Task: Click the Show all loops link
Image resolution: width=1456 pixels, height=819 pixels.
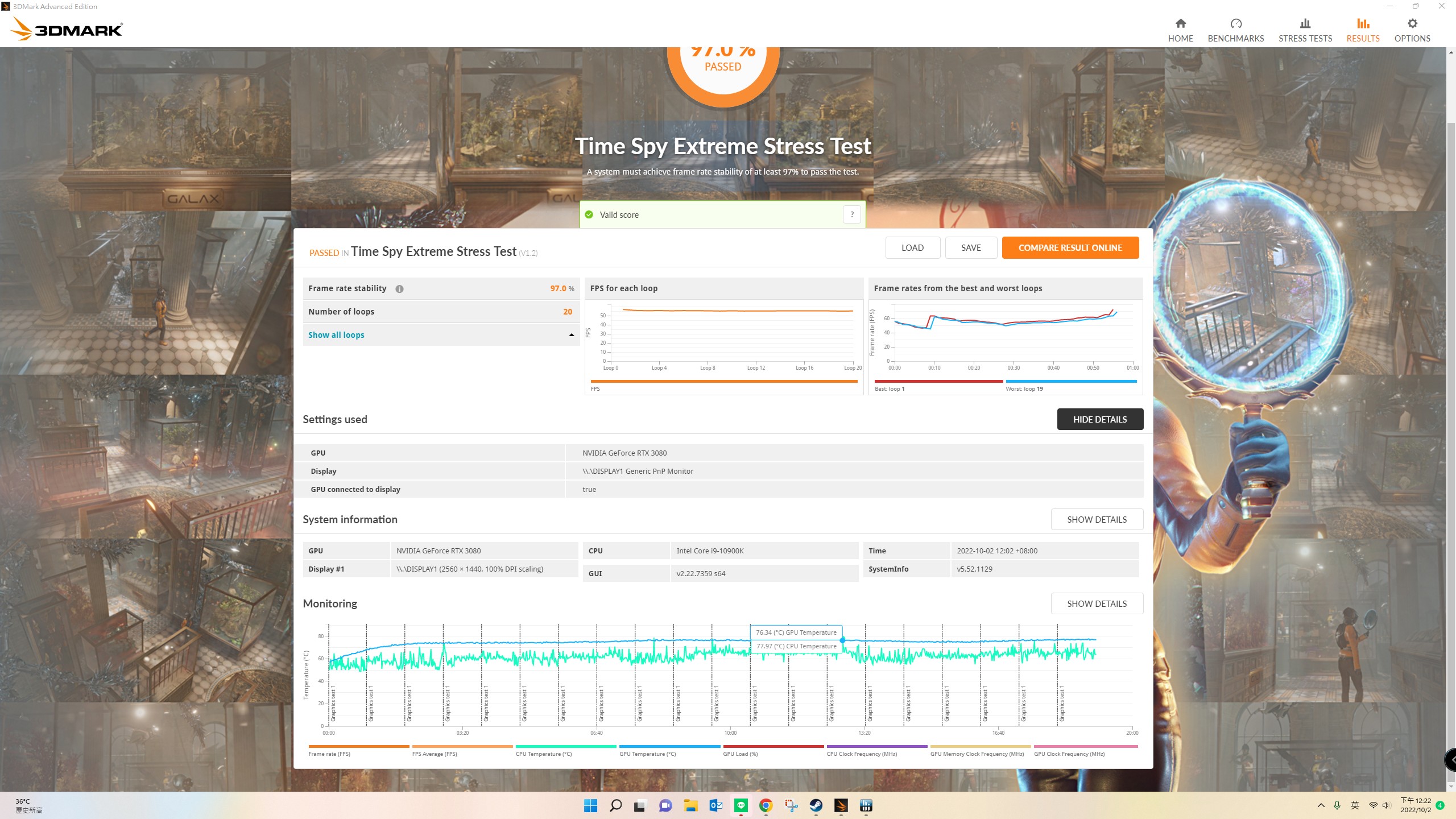Action: 336,335
